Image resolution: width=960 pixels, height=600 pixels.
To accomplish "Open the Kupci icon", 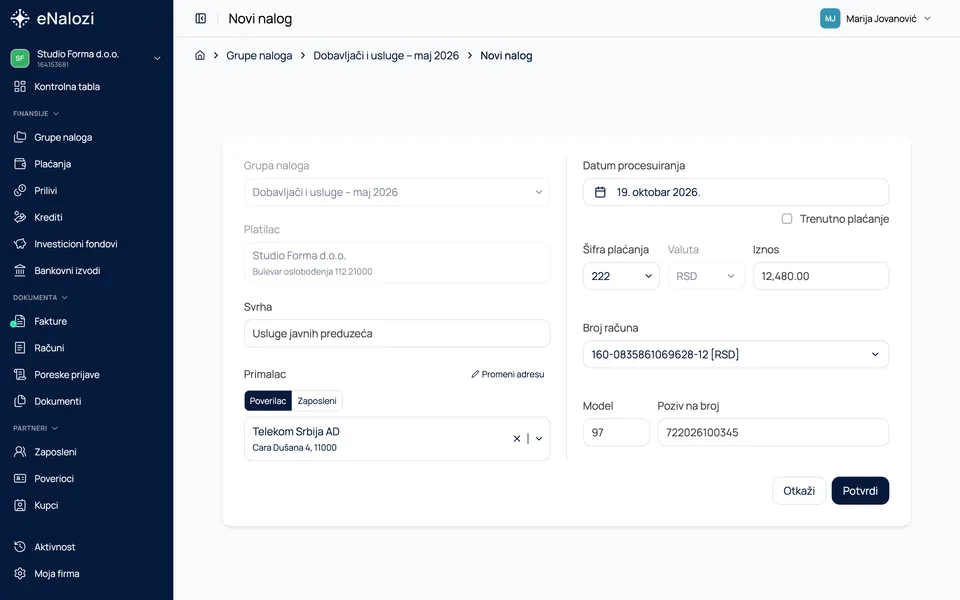I will [20, 505].
